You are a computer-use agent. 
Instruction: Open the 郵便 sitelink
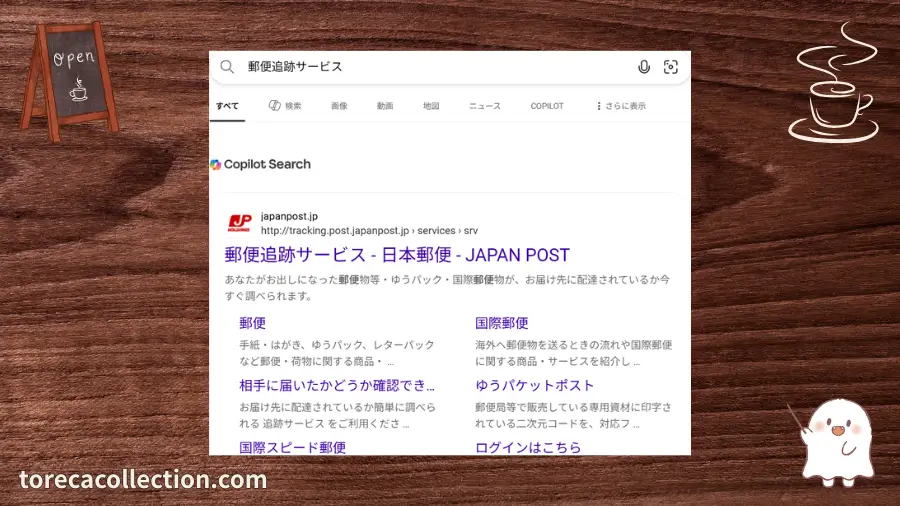(x=253, y=323)
